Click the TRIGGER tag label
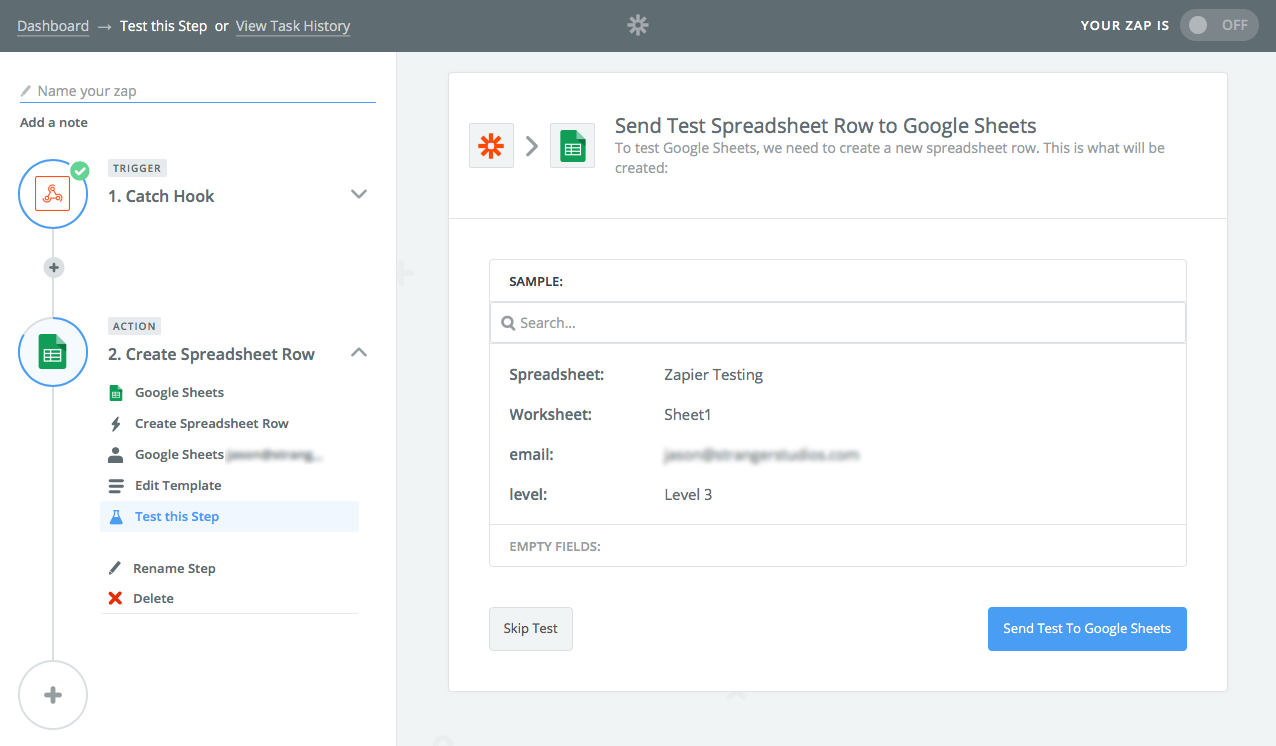1276x746 pixels. (137, 168)
